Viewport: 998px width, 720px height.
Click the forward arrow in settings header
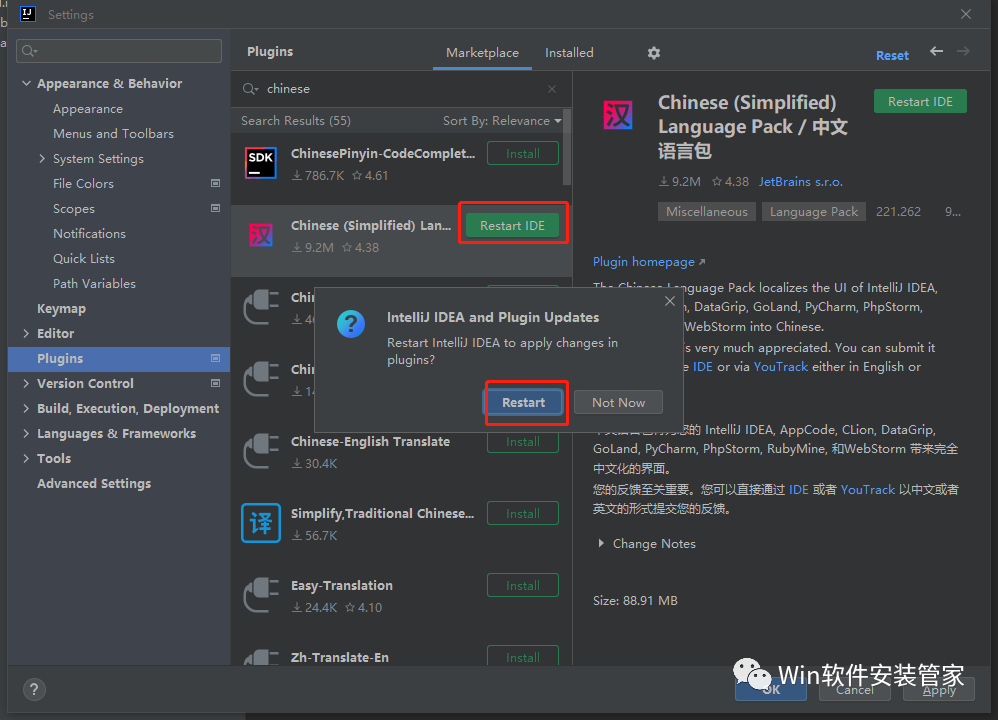click(x=964, y=51)
